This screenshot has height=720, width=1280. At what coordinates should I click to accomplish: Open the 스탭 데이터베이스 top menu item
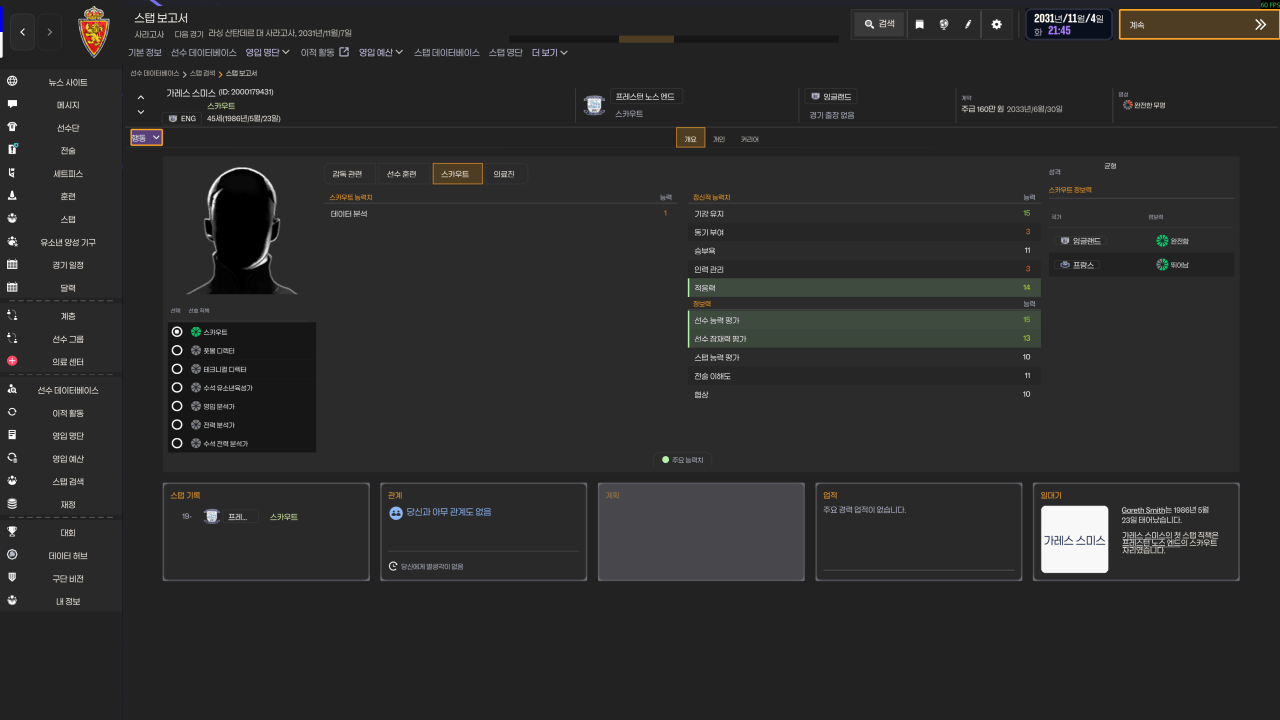click(x=447, y=52)
